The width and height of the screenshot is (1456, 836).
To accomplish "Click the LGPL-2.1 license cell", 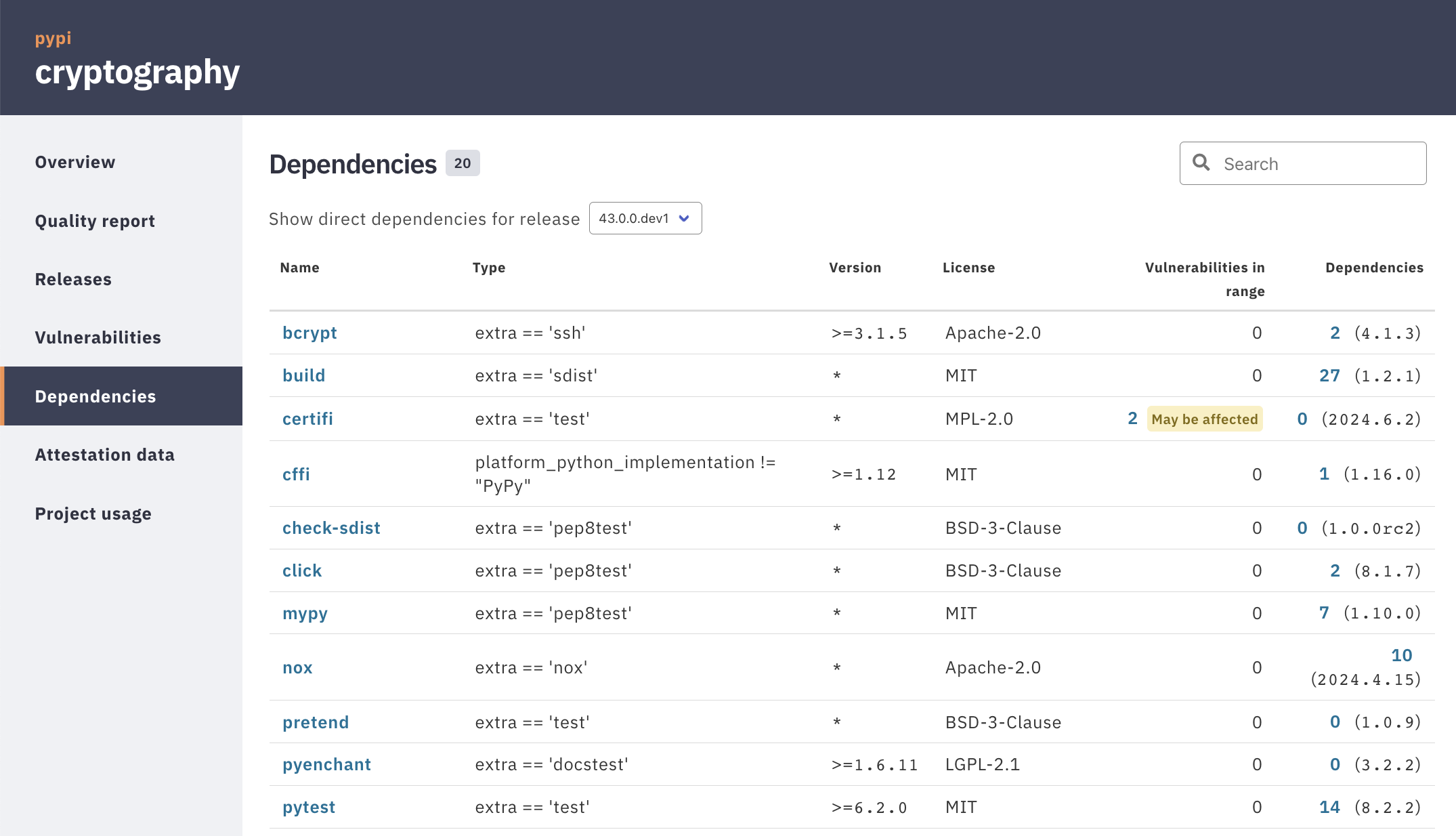I will click(982, 764).
